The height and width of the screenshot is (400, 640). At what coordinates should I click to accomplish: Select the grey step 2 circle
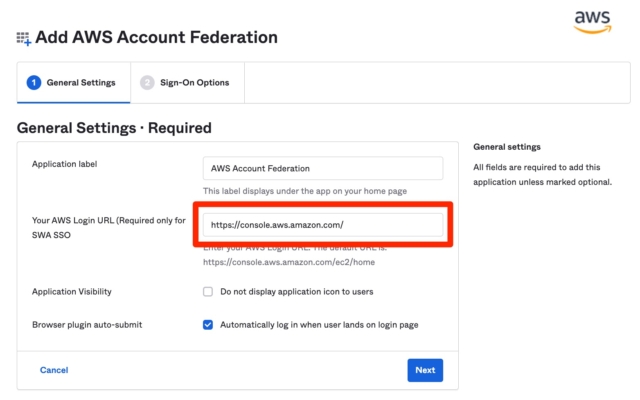pos(147,82)
